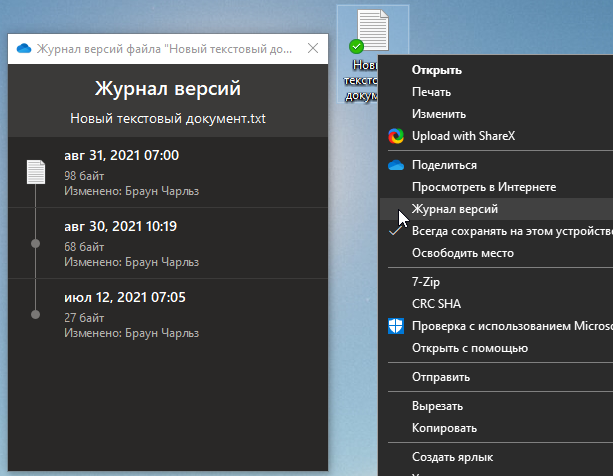Expand the CRC SHA submenu

tap(496, 304)
